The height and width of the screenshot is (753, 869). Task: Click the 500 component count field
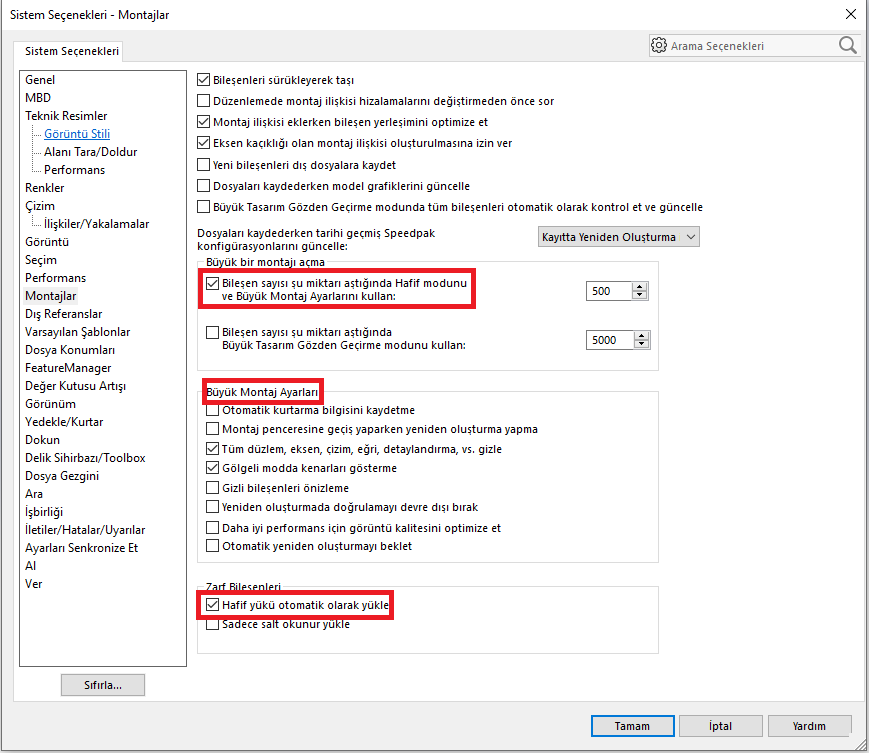pos(609,291)
